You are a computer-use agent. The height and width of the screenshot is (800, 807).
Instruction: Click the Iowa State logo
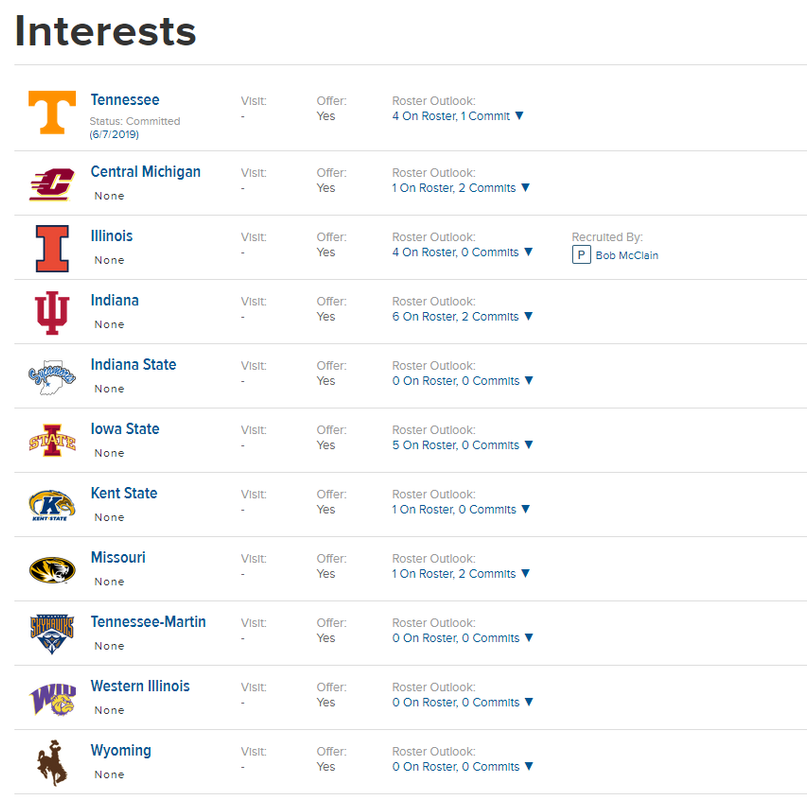(52, 441)
